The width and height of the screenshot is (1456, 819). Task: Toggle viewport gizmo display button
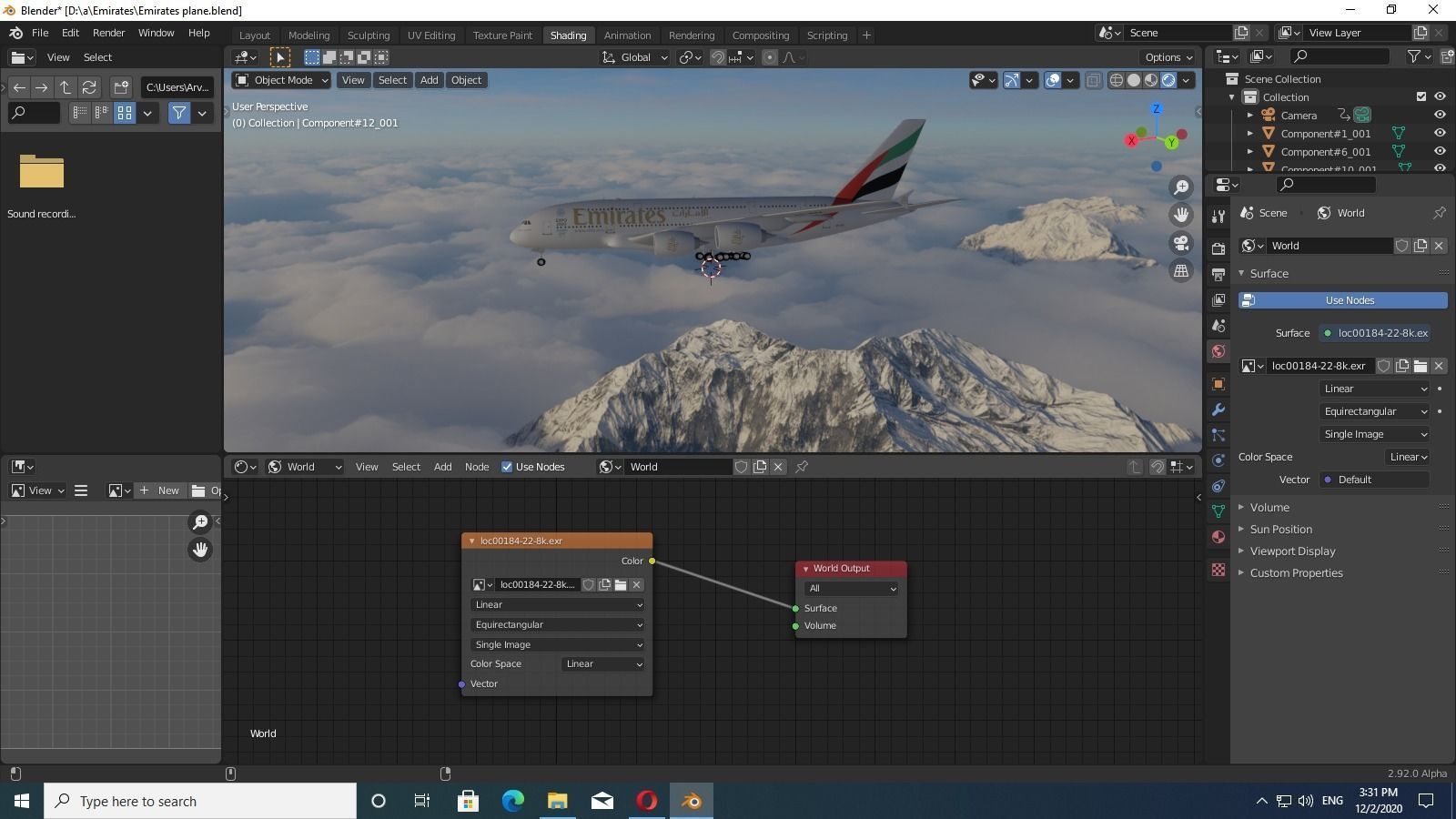coord(1012,80)
